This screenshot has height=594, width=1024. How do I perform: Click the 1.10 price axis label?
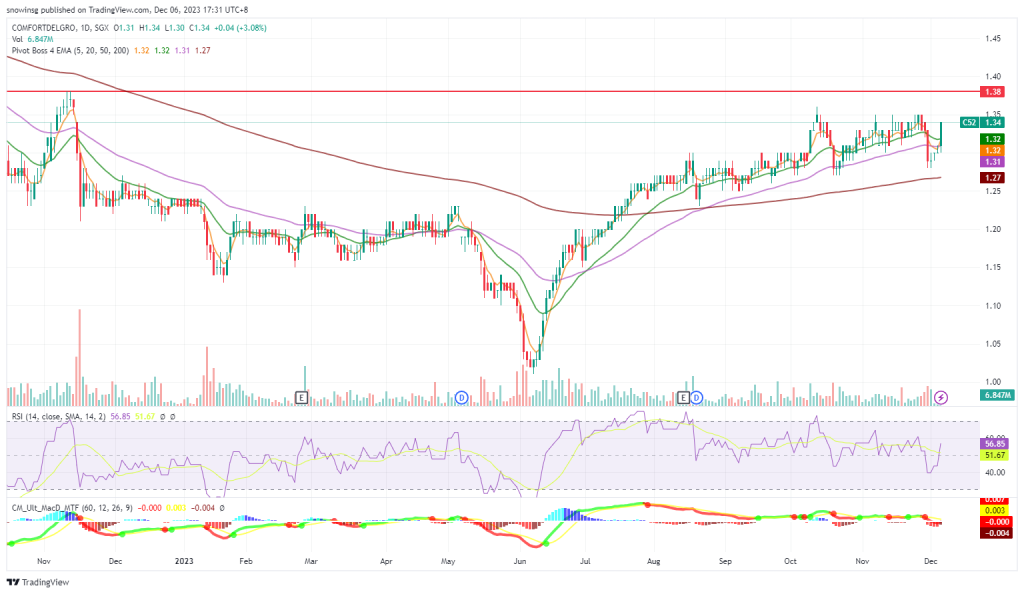993,305
